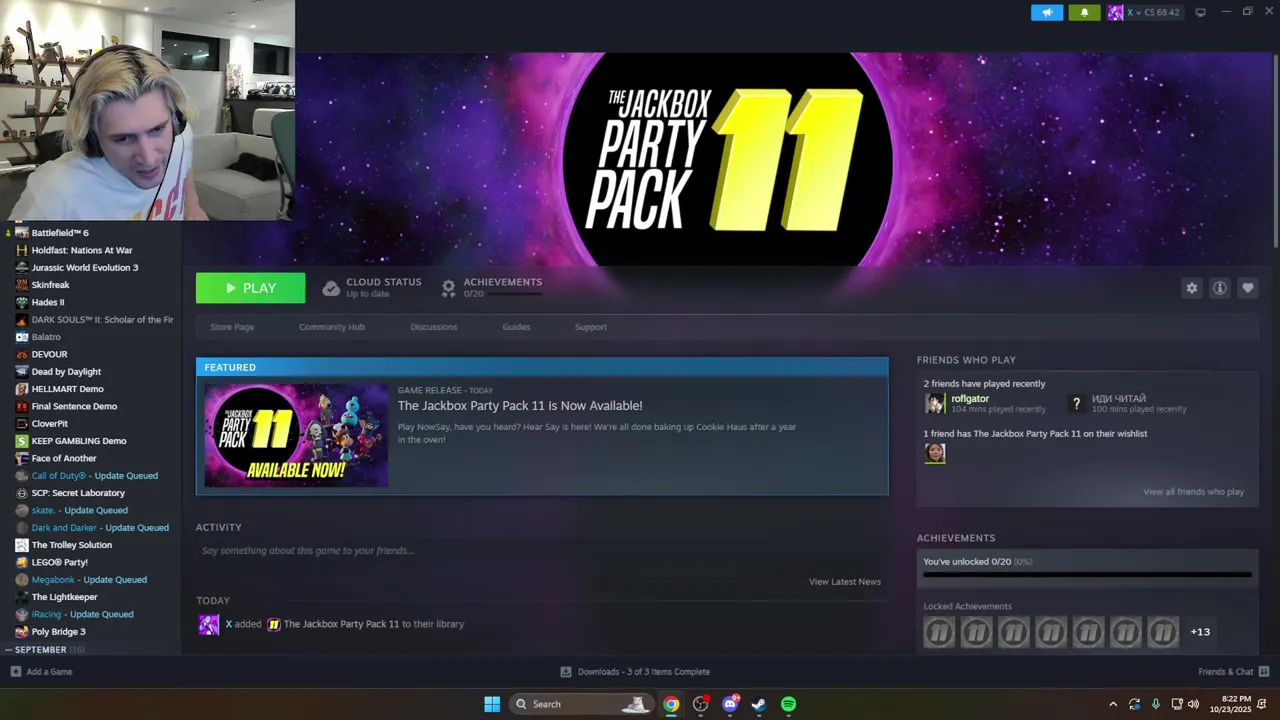Select SCP: Secret Laboratory in library
This screenshot has height=720, width=1280.
pos(78,493)
